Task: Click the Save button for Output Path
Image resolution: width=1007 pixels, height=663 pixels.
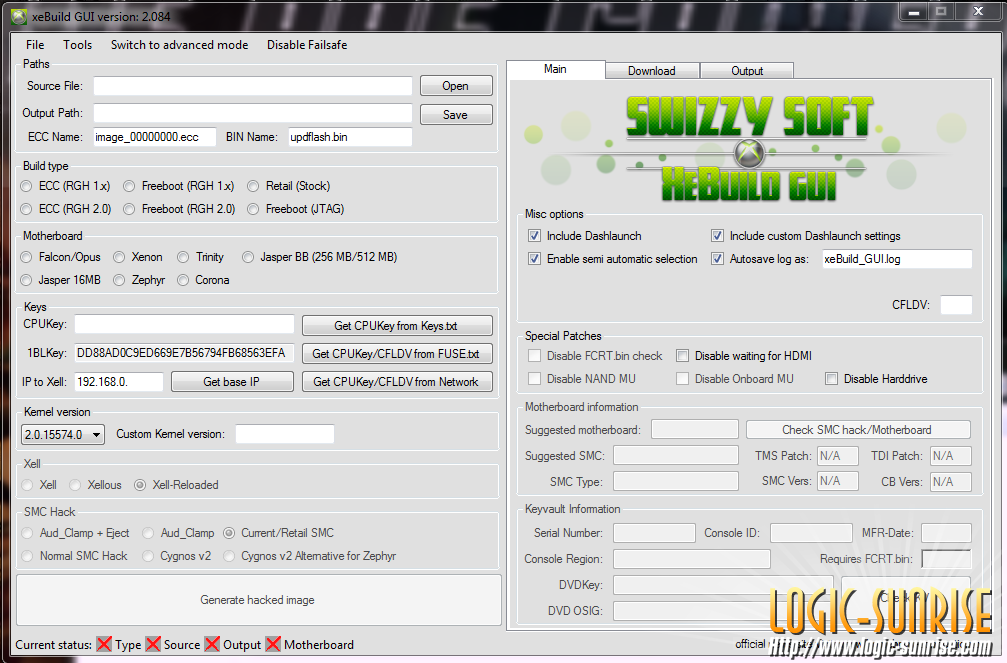Action: [x=456, y=114]
